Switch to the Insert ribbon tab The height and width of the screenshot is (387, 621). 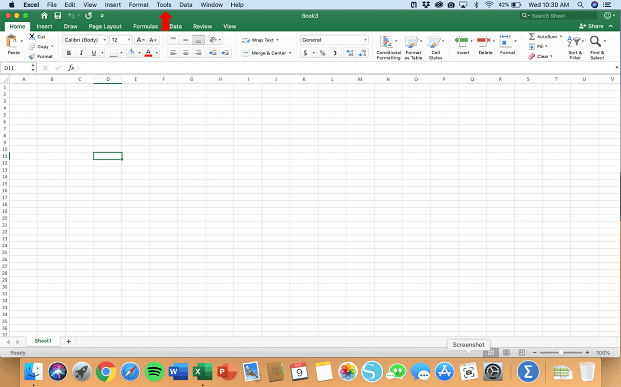(x=44, y=26)
